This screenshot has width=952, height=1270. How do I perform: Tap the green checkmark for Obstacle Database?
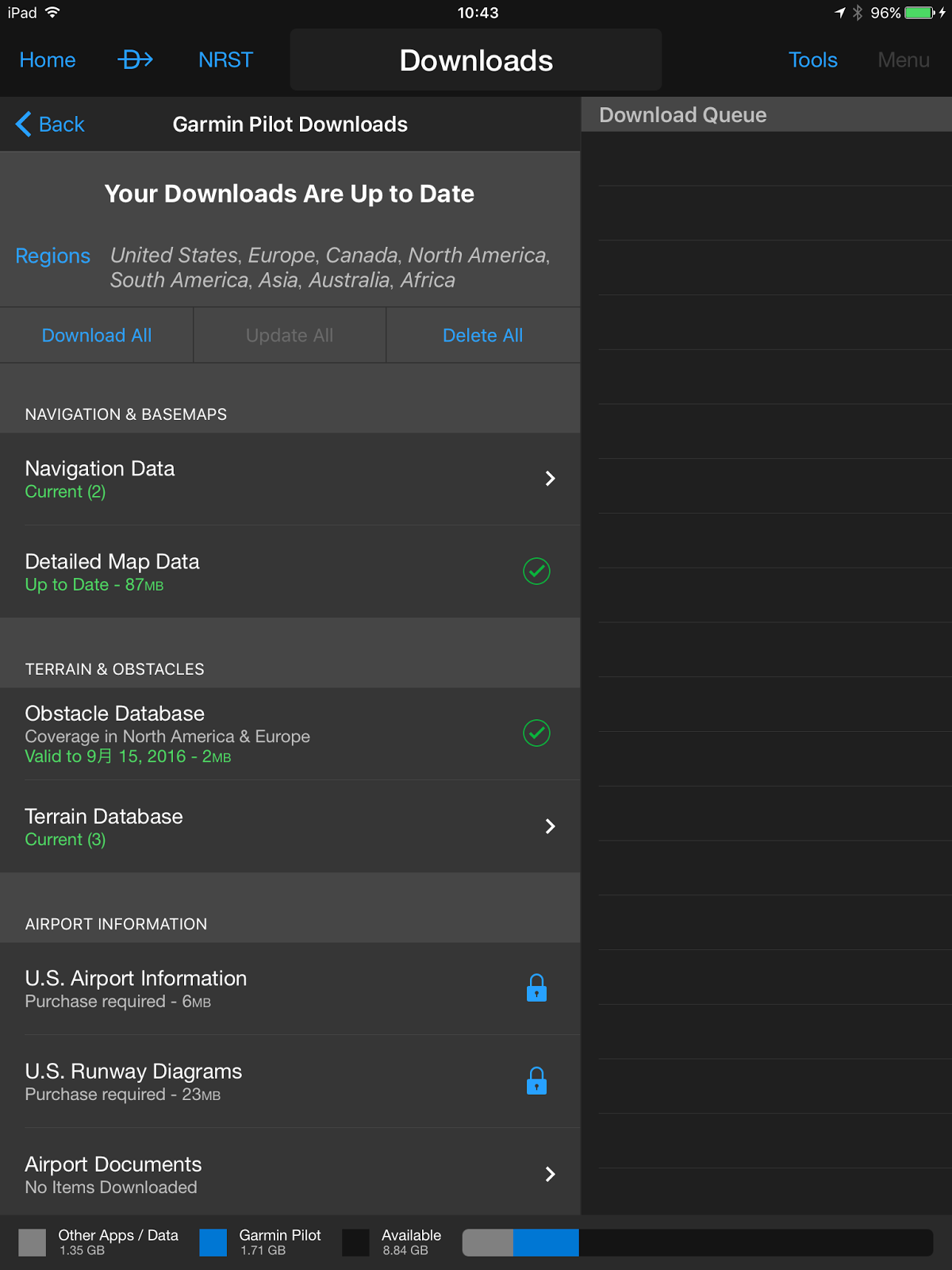pos(537,733)
